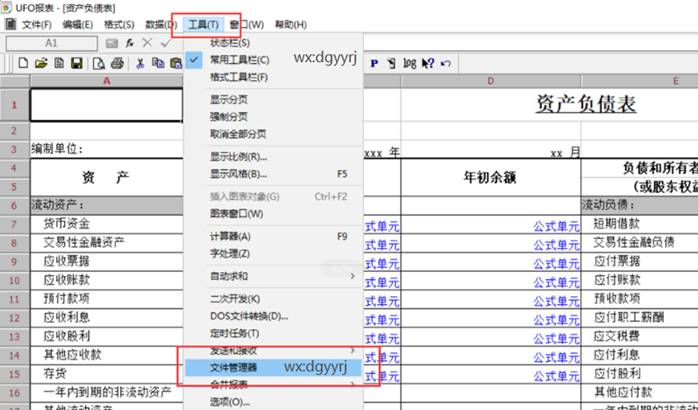This screenshot has height=410, width=698.
Task: Open the 数据(D) menu
Action: pyautogui.click(x=160, y=23)
